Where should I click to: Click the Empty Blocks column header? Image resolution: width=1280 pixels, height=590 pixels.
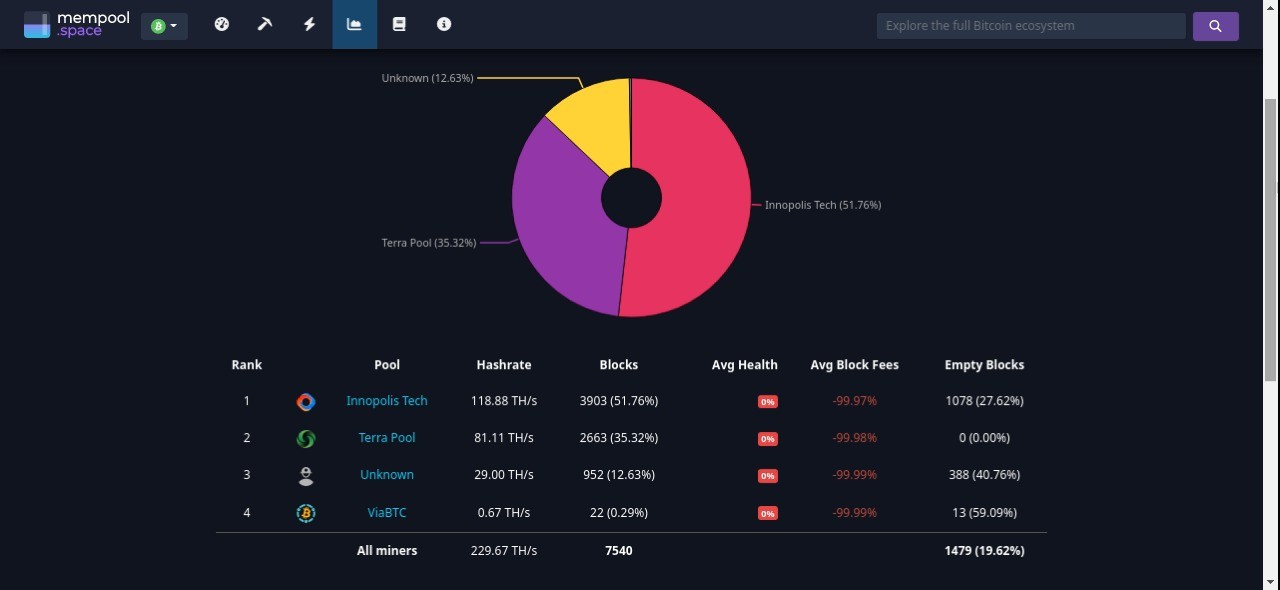(x=985, y=365)
